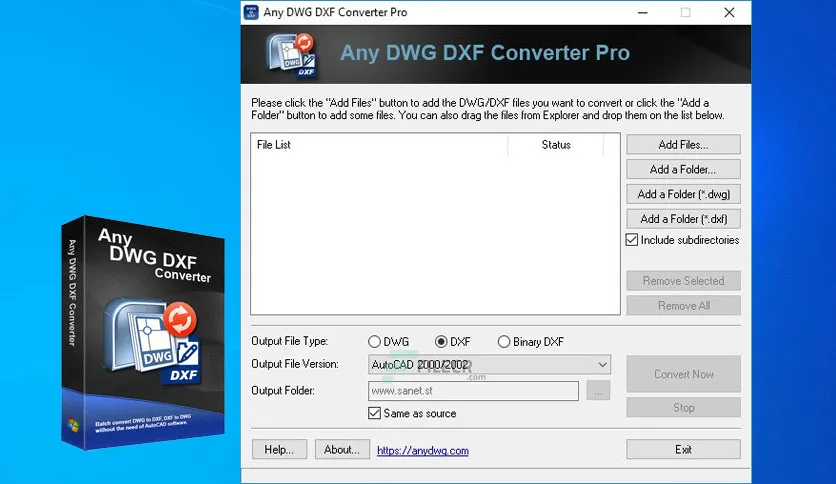Click the Output File Type: label

coord(290,341)
